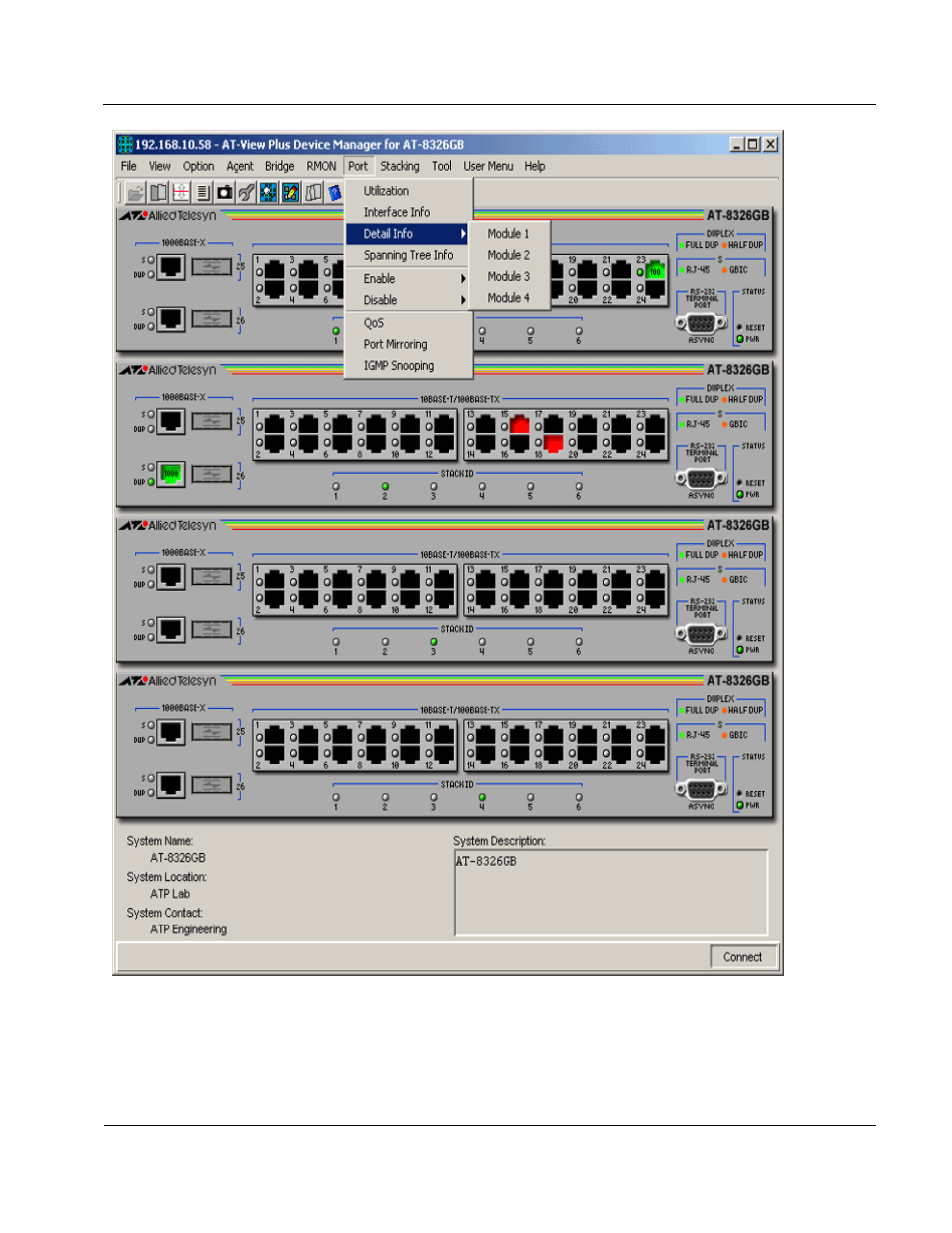Click the folded map toolbar icon
This screenshot has width=952, height=1233.
(x=312, y=192)
